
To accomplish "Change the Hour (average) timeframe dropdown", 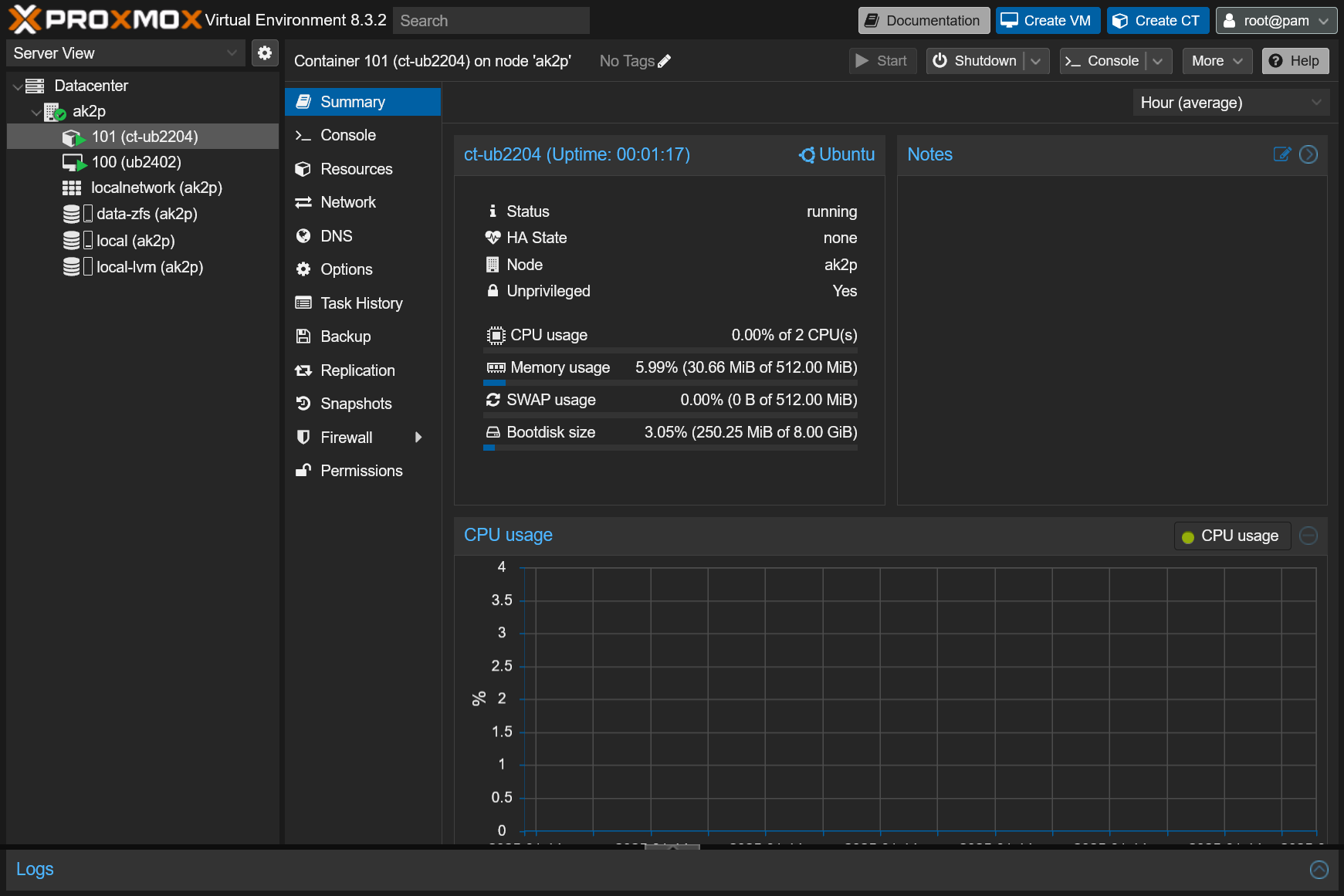I will click(x=1231, y=103).
